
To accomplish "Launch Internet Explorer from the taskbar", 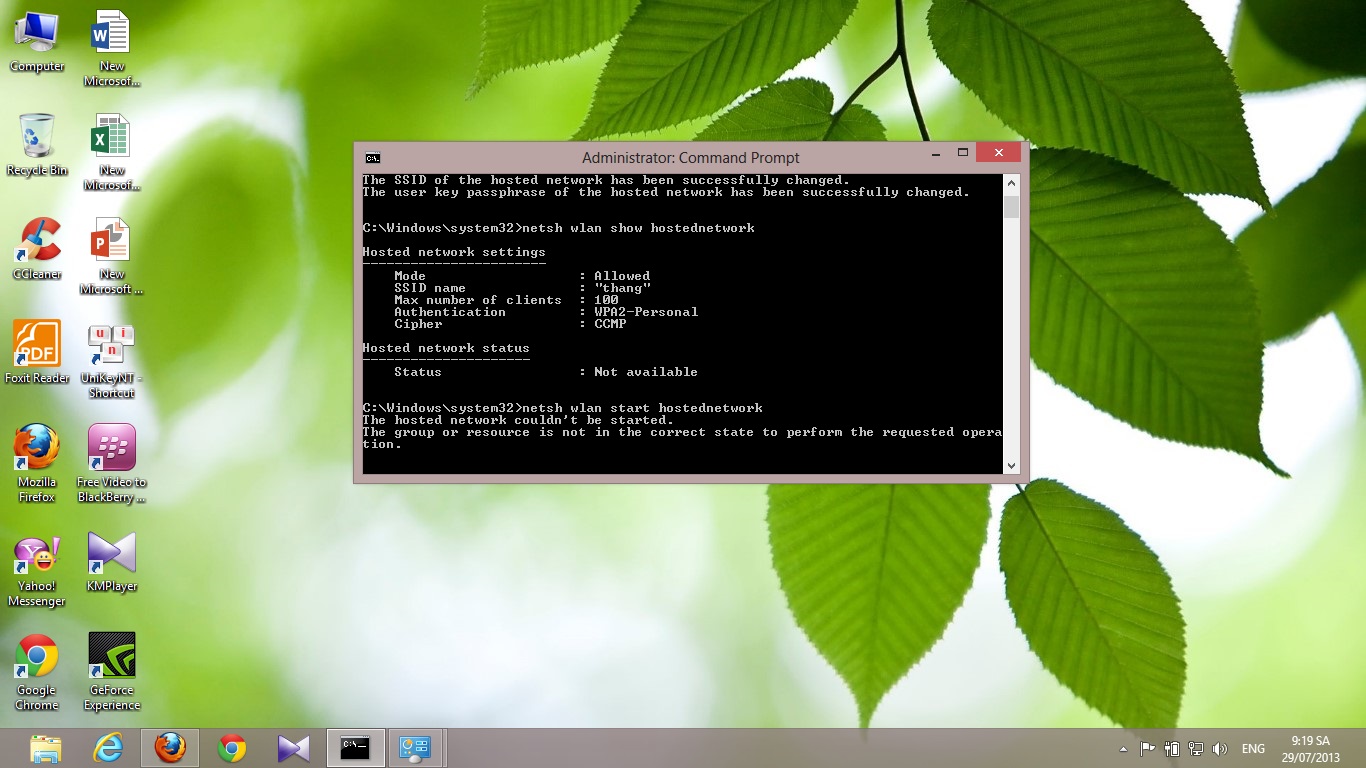I will (x=108, y=748).
